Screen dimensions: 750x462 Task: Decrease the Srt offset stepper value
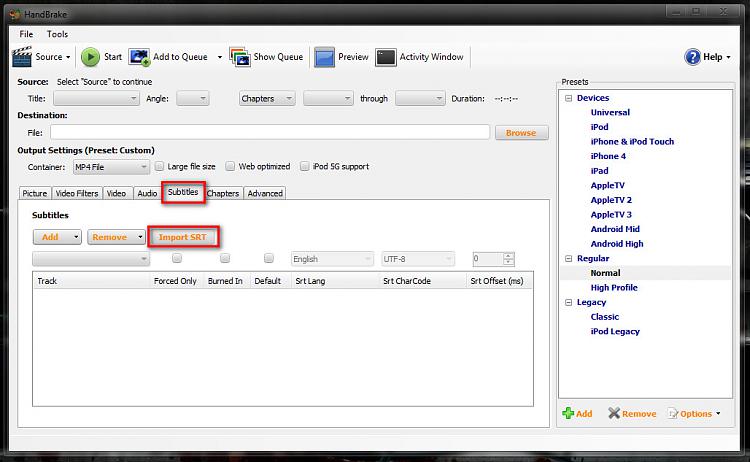coord(509,262)
